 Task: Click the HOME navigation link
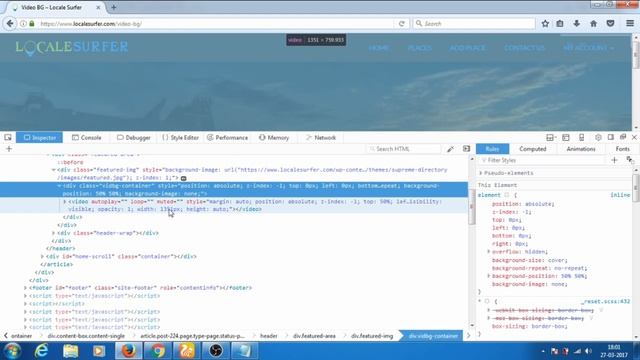(378, 48)
